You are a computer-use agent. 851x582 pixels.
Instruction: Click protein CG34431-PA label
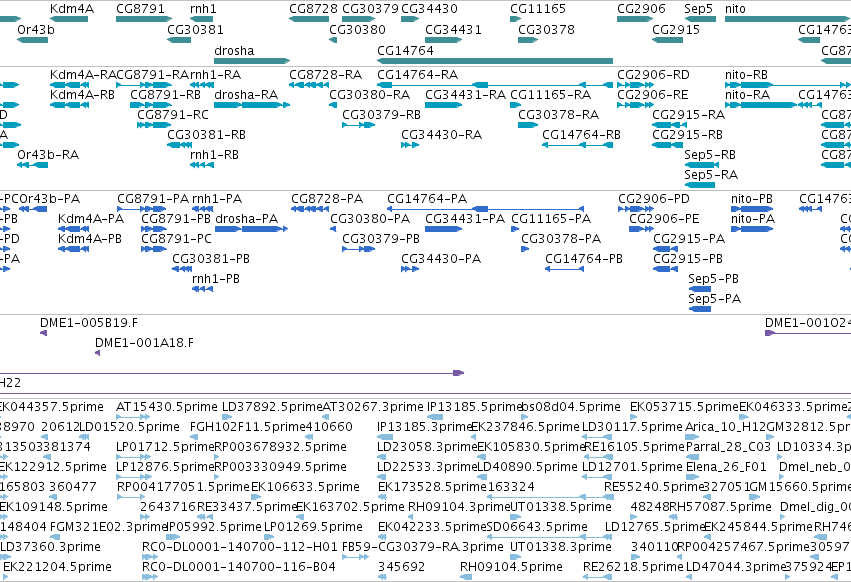465,219
